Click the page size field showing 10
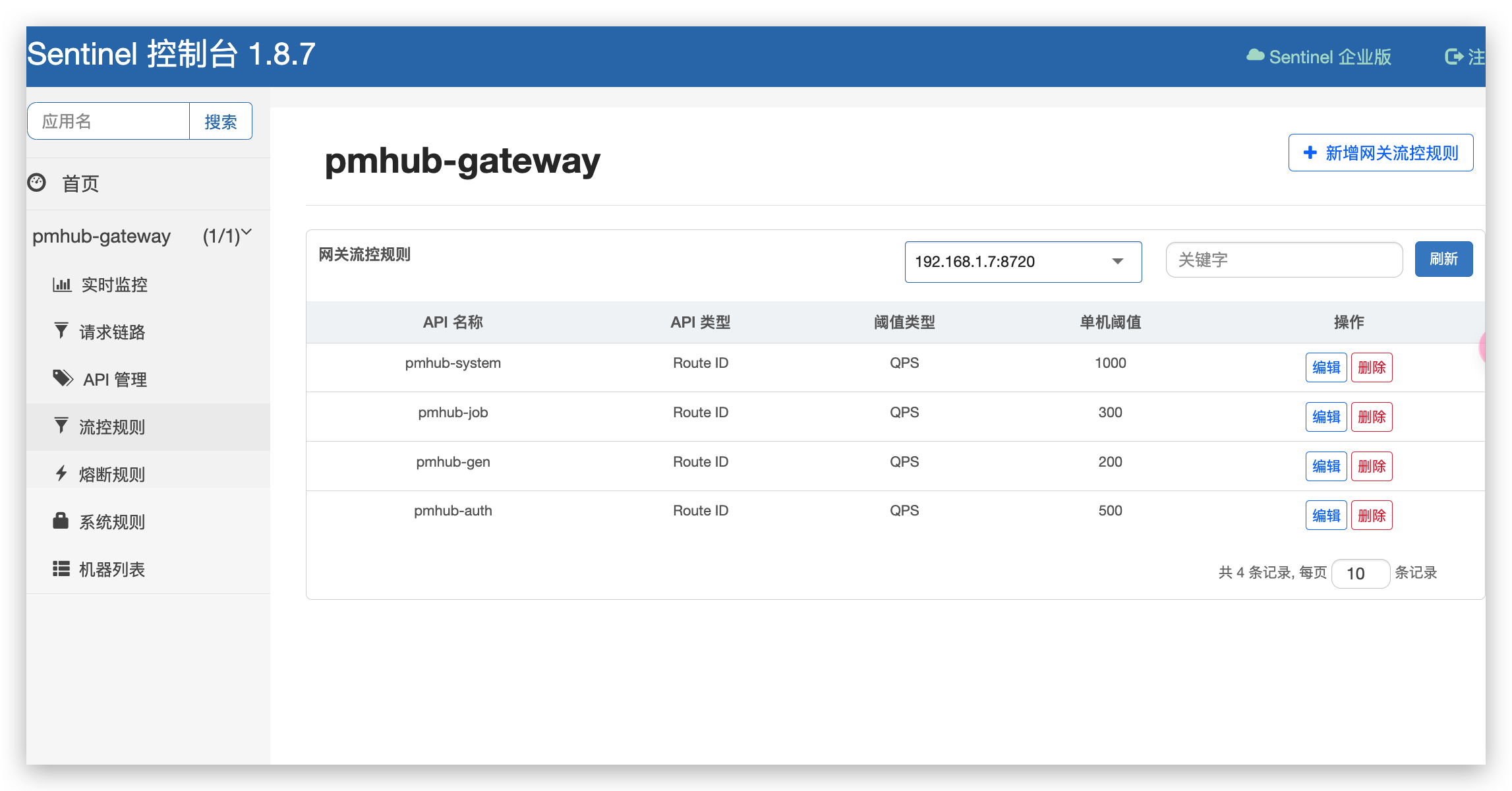This screenshot has height=791, width=1512. (1360, 573)
